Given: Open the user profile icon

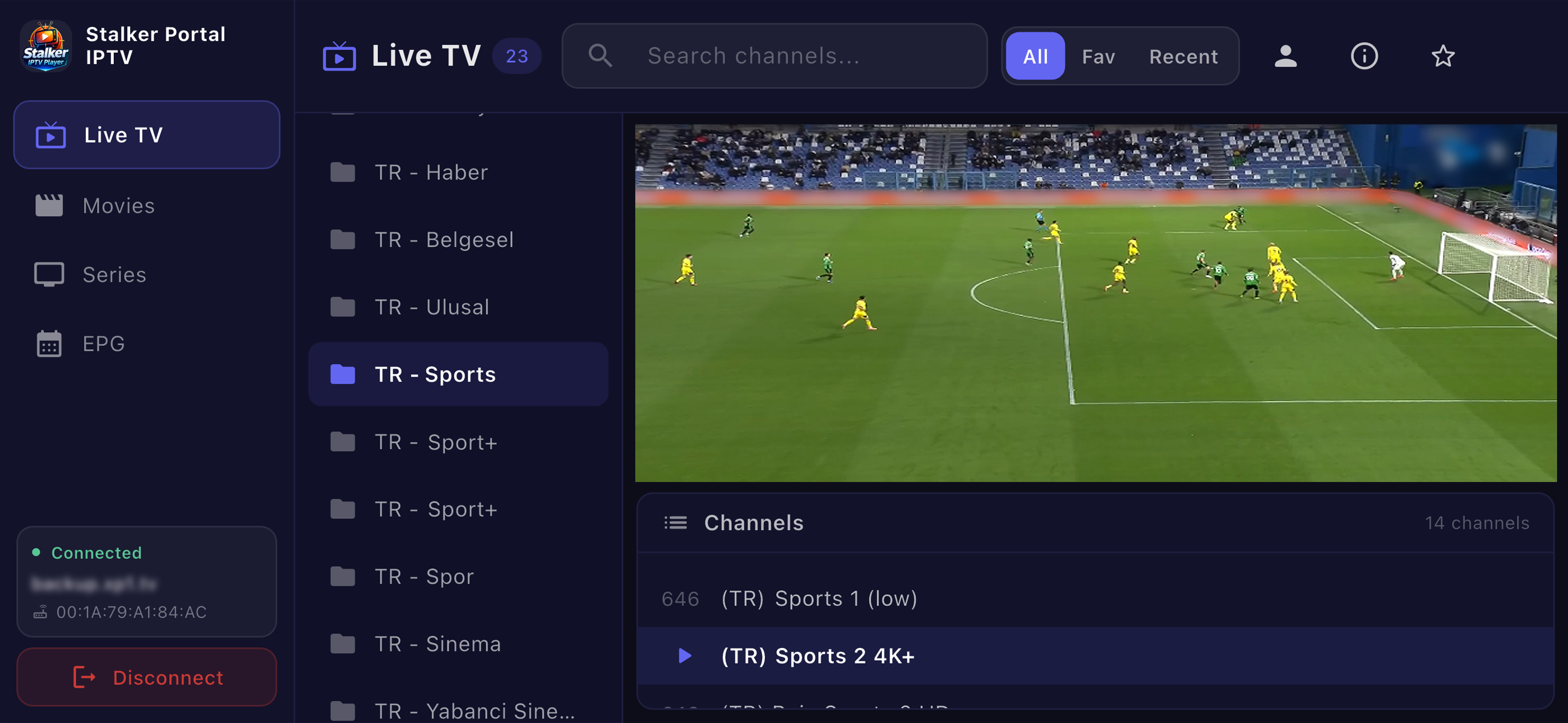Looking at the screenshot, I should [1285, 56].
